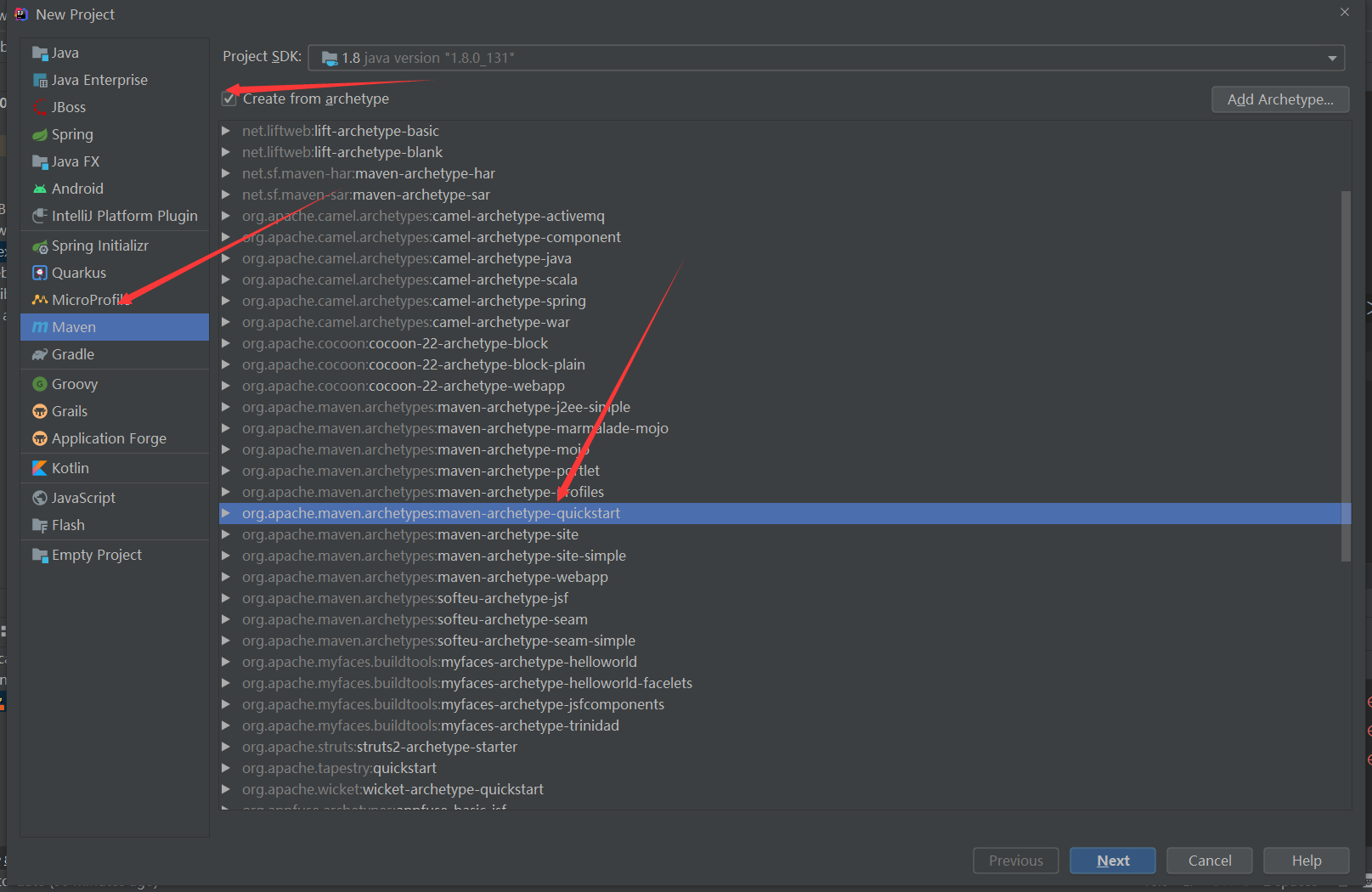Click the Grails framework icon
This screenshot has height=892, width=1372.
tap(39, 411)
